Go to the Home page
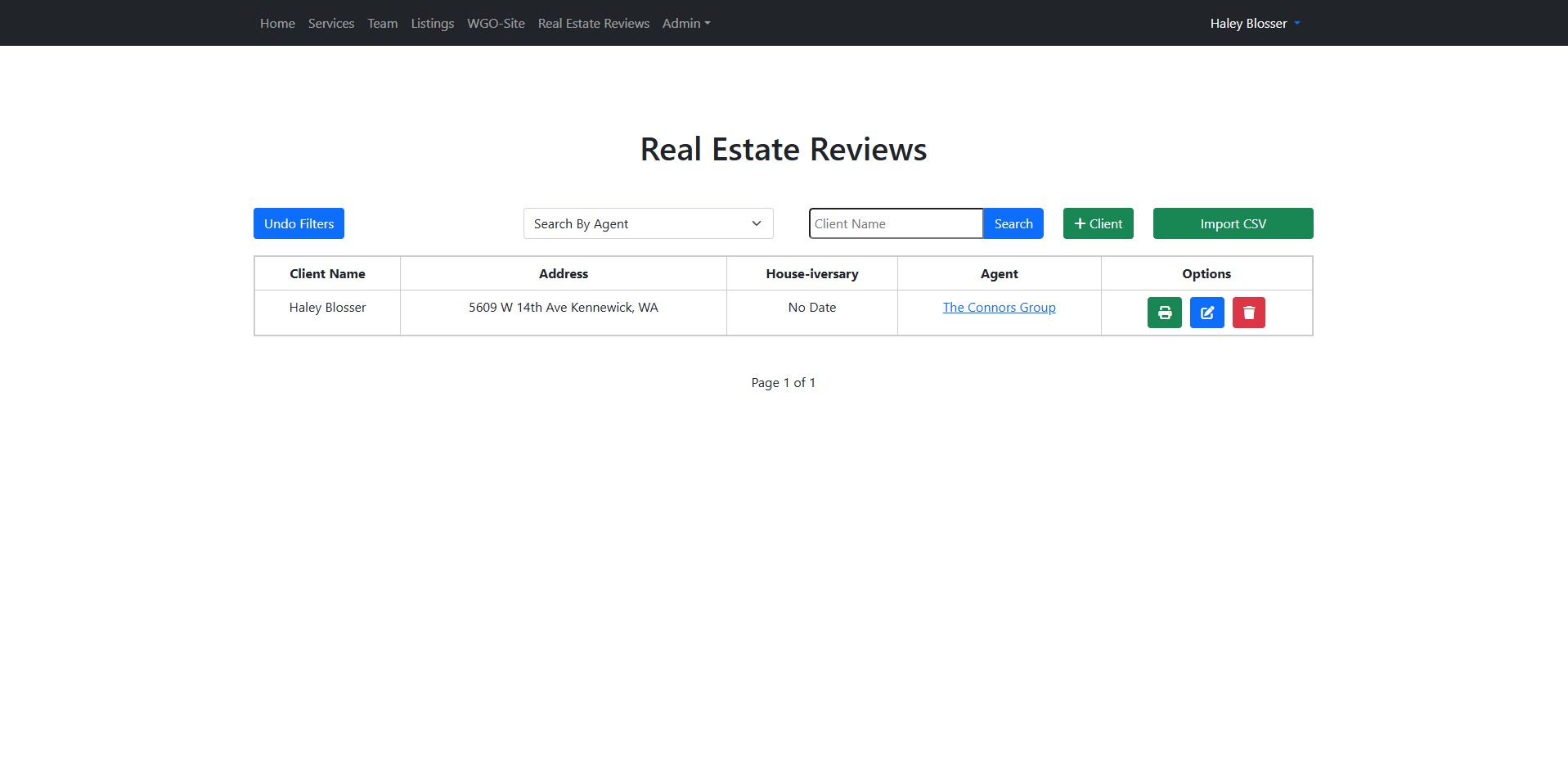Image resolution: width=1568 pixels, height=779 pixels. pyautogui.click(x=277, y=23)
